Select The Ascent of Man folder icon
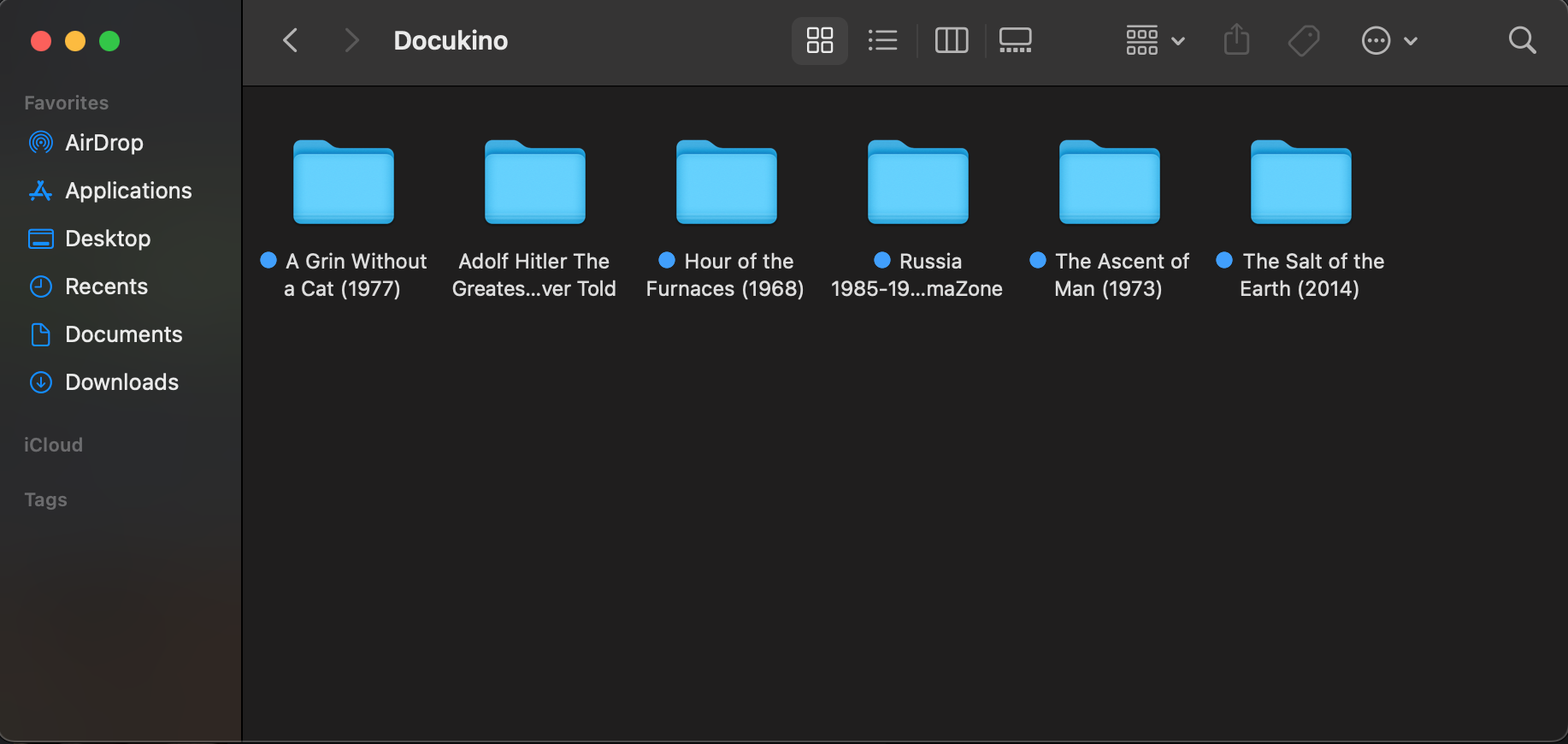 [x=1110, y=181]
